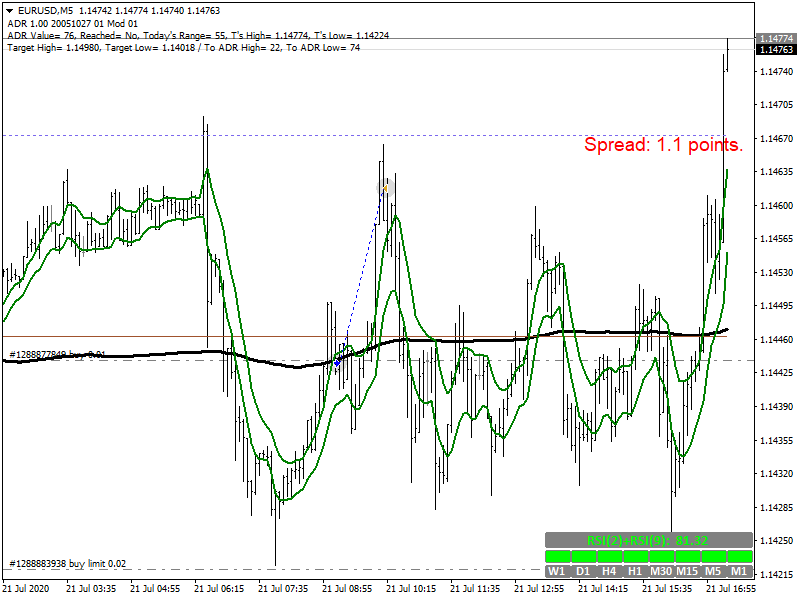Click the green signal box above W1
800x600 pixels.
[x=557, y=556]
